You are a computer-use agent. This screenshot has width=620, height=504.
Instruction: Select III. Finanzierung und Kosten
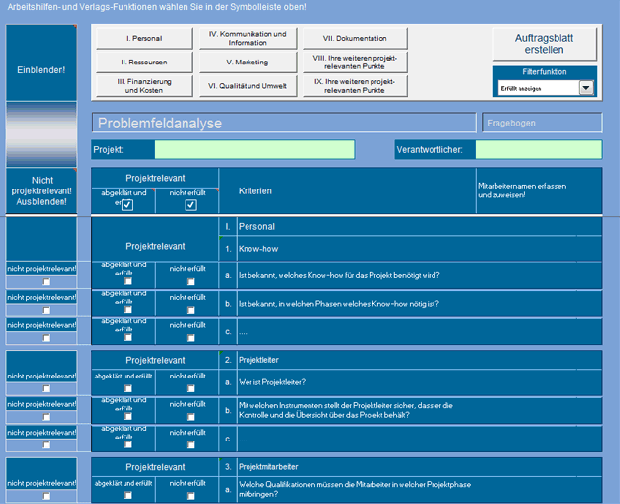click(x=143, y=86)
